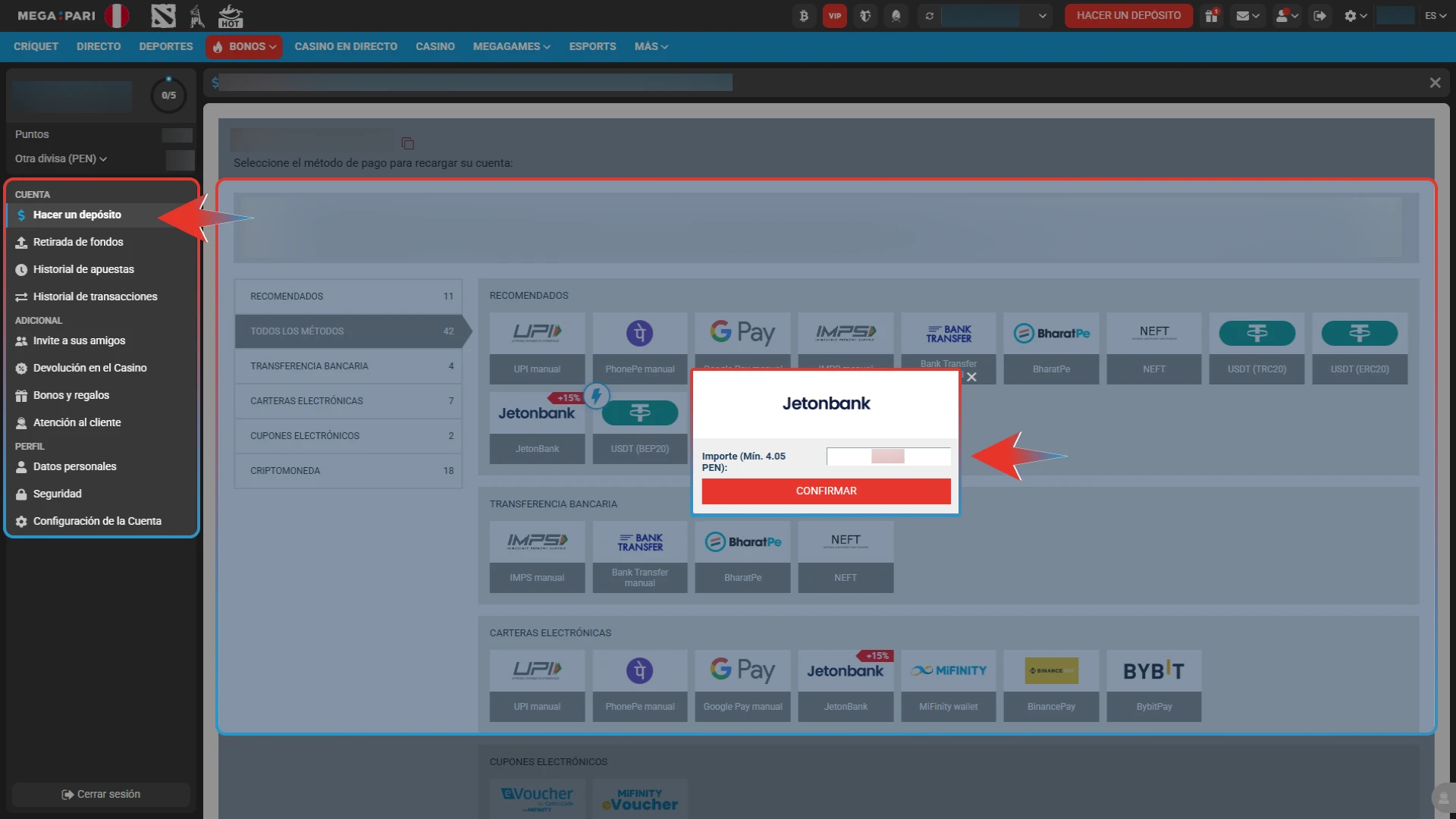The height and width of the screenshot is (819, 1456).
Task: Open the VIP badge icon
Action: [835, 15]
